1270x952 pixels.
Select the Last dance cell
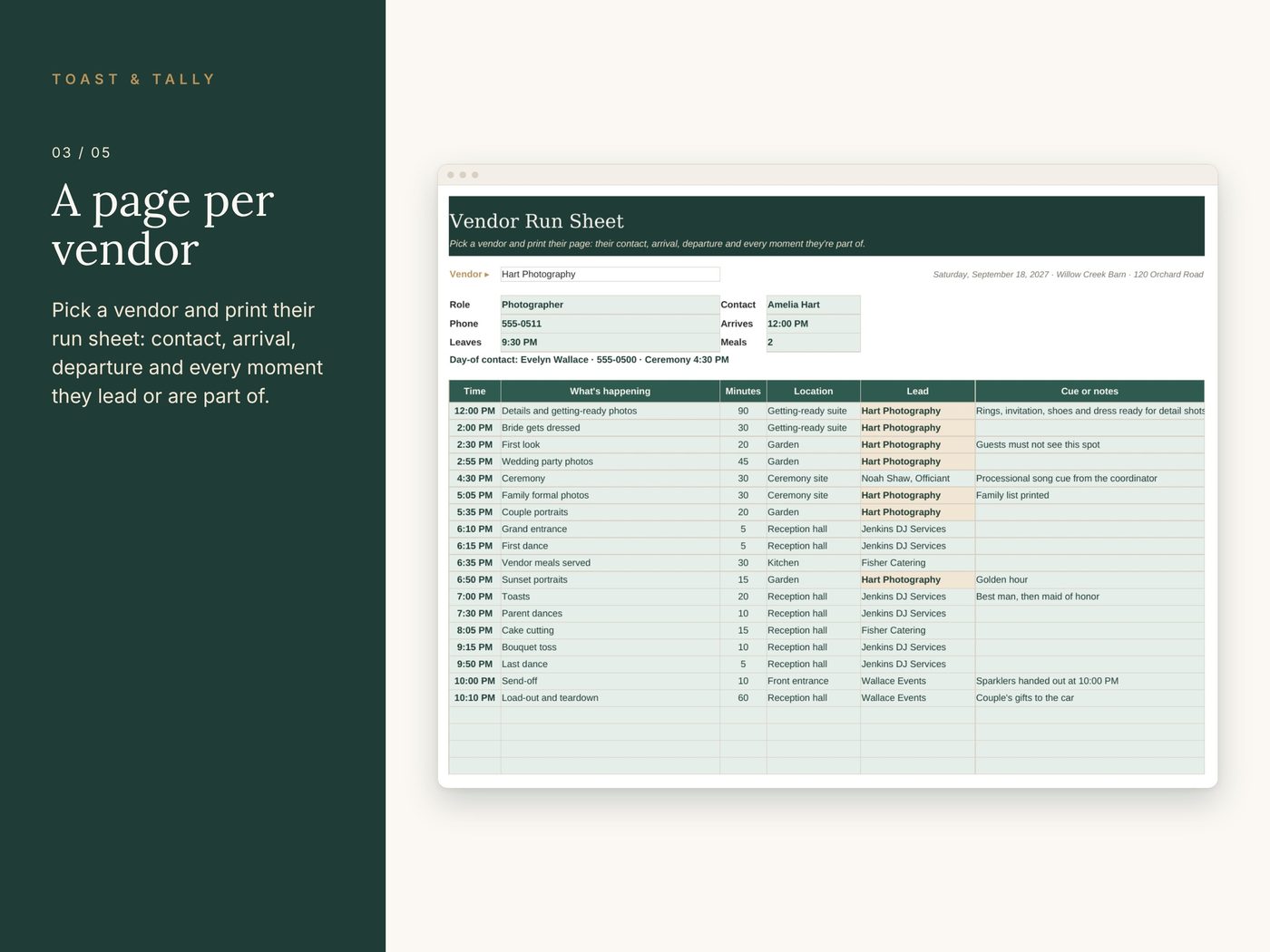(x=610, y=664)
